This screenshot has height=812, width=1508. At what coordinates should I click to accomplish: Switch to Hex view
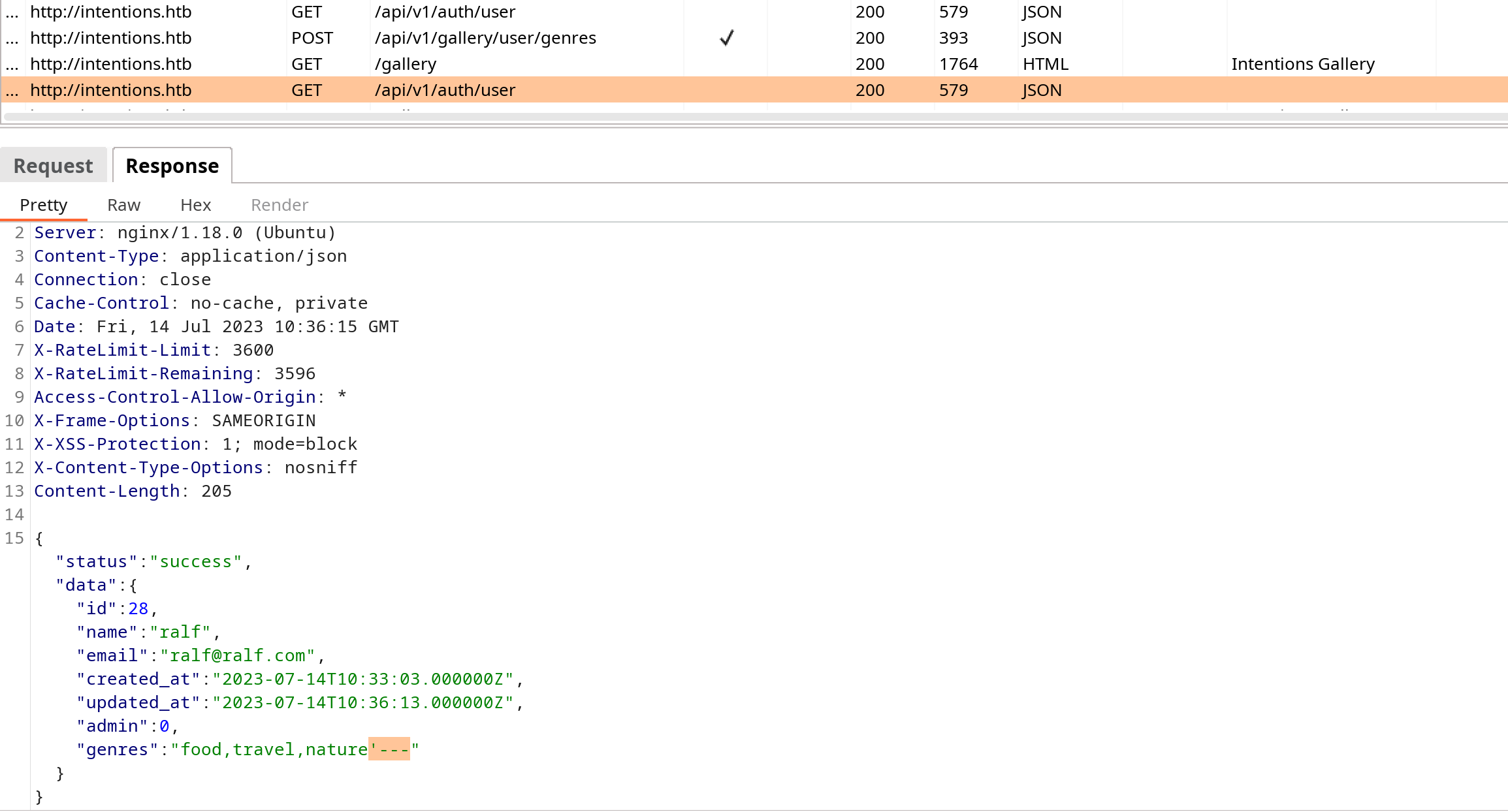(195, 205)
